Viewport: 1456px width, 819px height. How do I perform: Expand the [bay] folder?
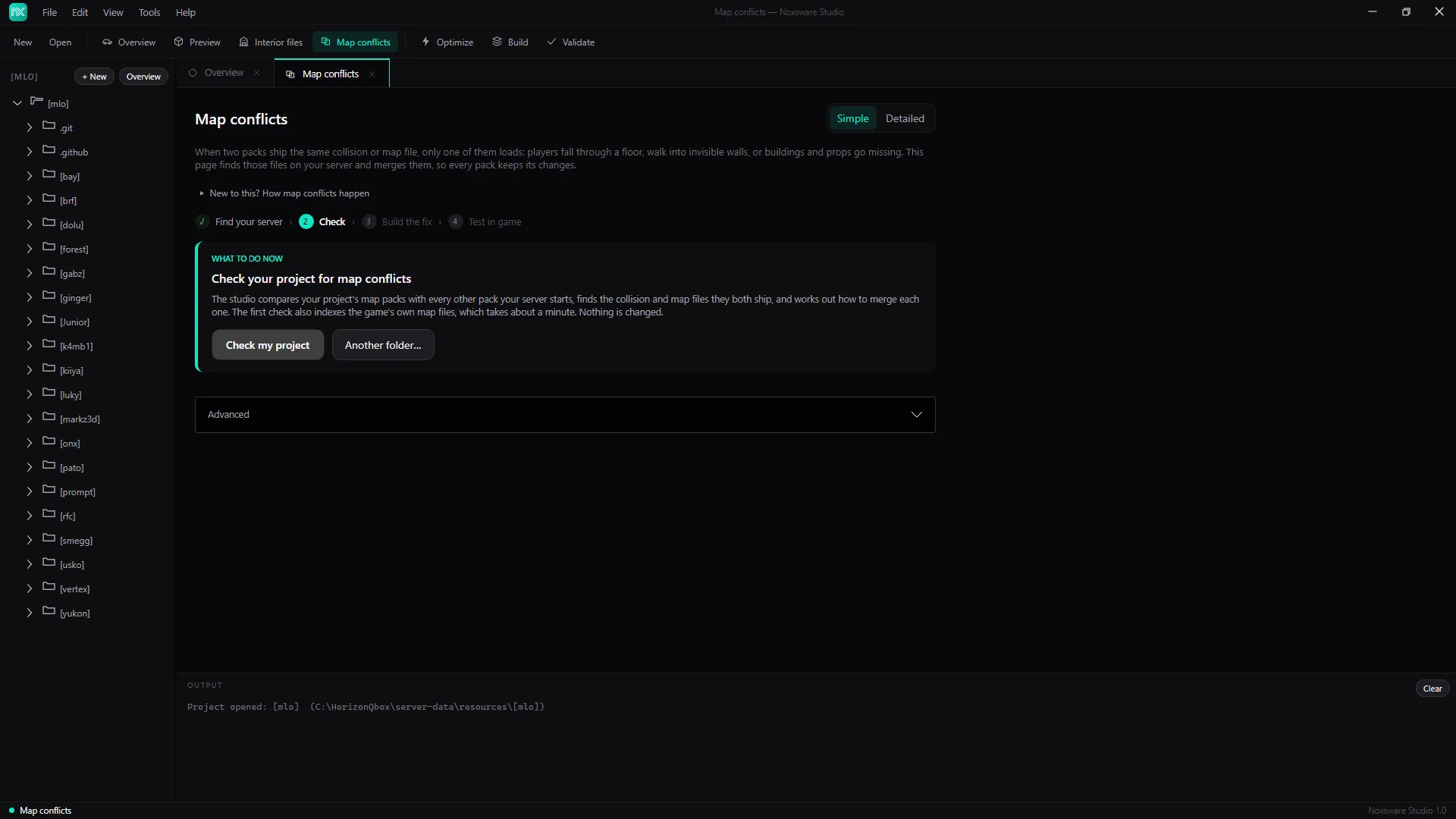30,176
